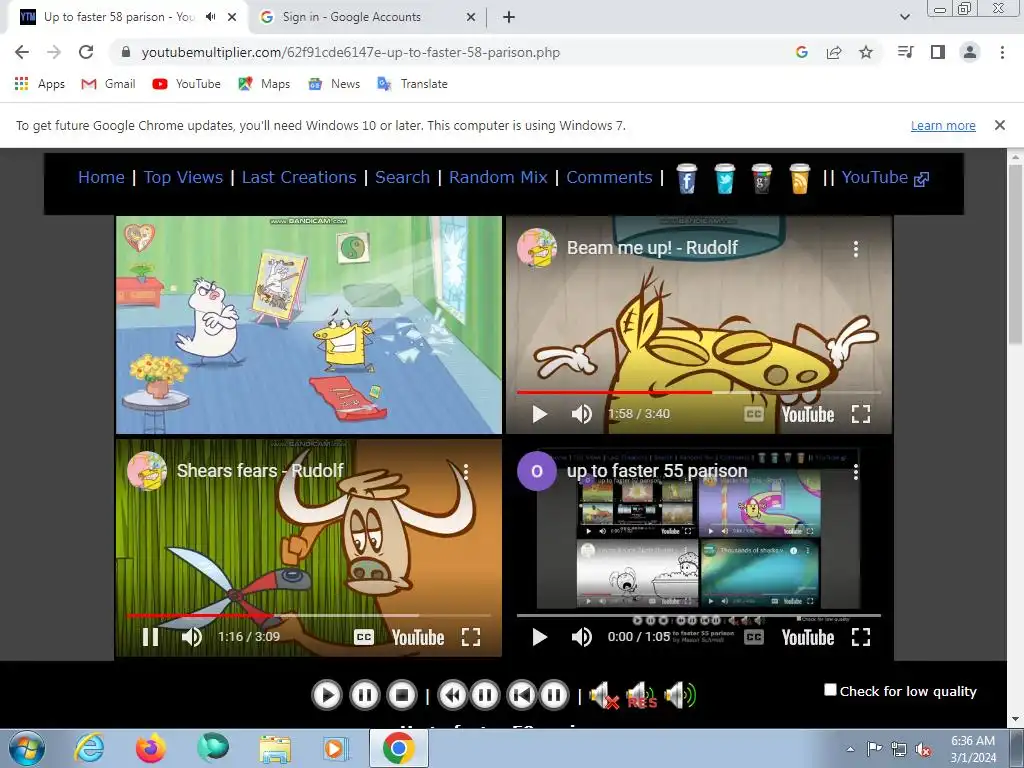Screen dimensions: 1024x768
Task: Play the up to faster 55 parison video
Action: (x=539, y=637)
